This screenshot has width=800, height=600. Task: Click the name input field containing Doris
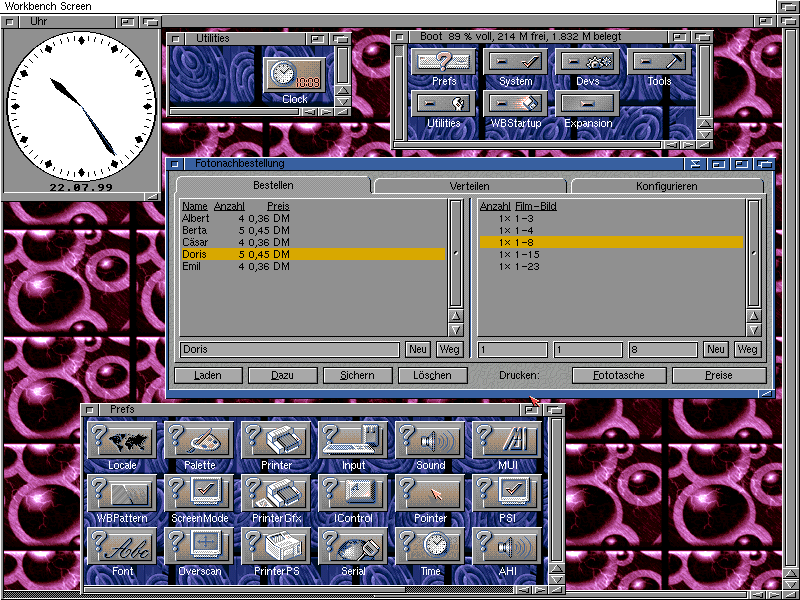289,349
